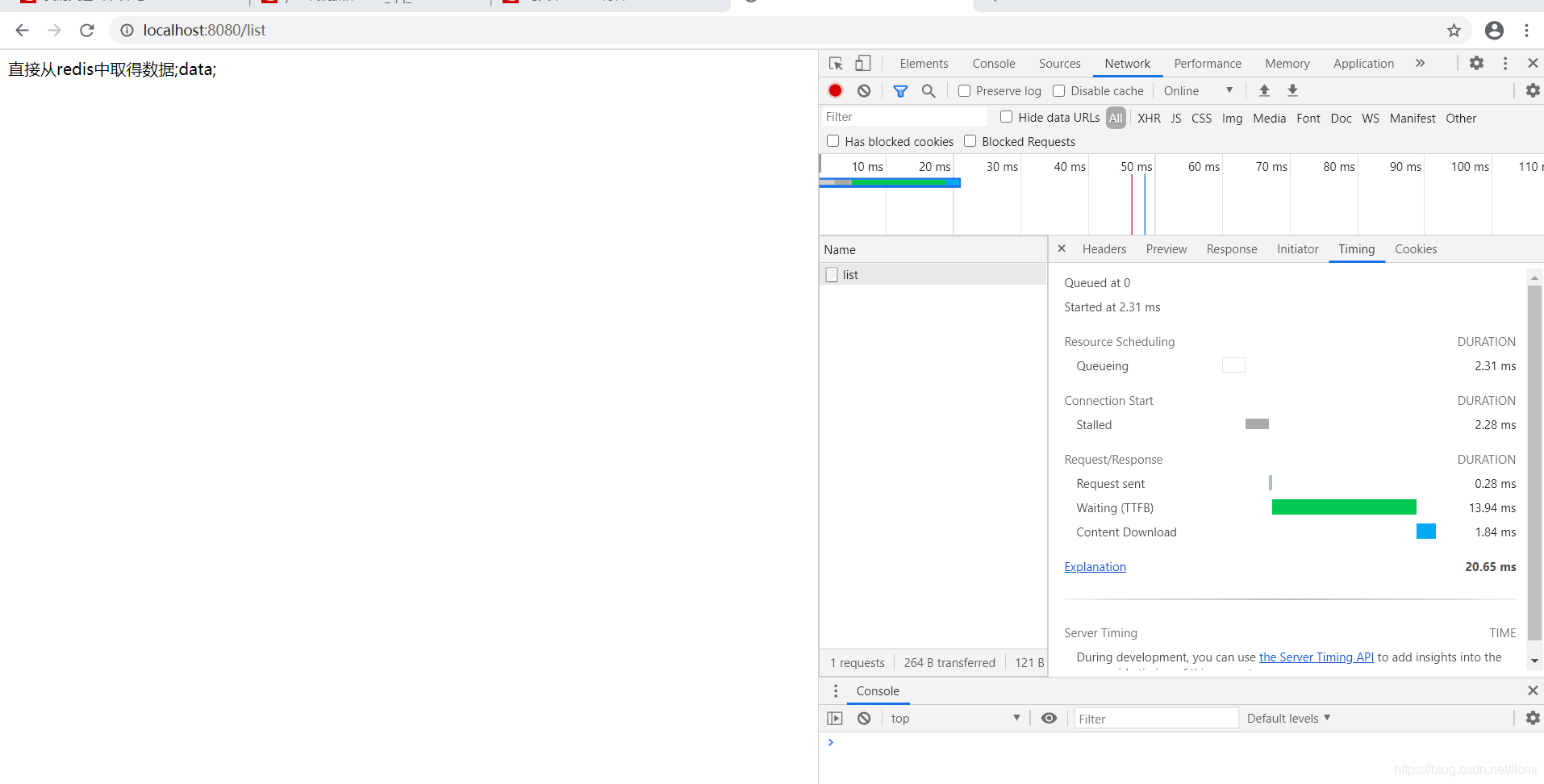1544x784 pixels.
Task: Switch to the Performance tab
Action: (1208, 64)
